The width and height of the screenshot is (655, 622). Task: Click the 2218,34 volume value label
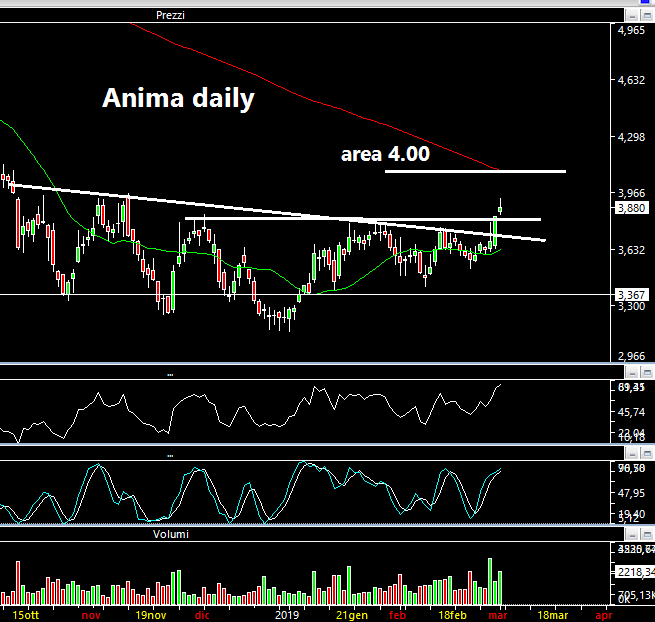pyautogui.click(x=635, y=572)
